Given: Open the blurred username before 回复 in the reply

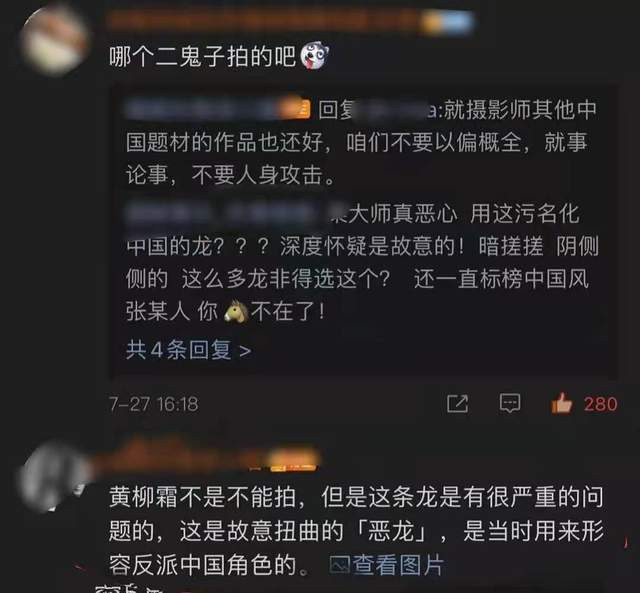Looking at the screenshot, I should click(202, 109).
